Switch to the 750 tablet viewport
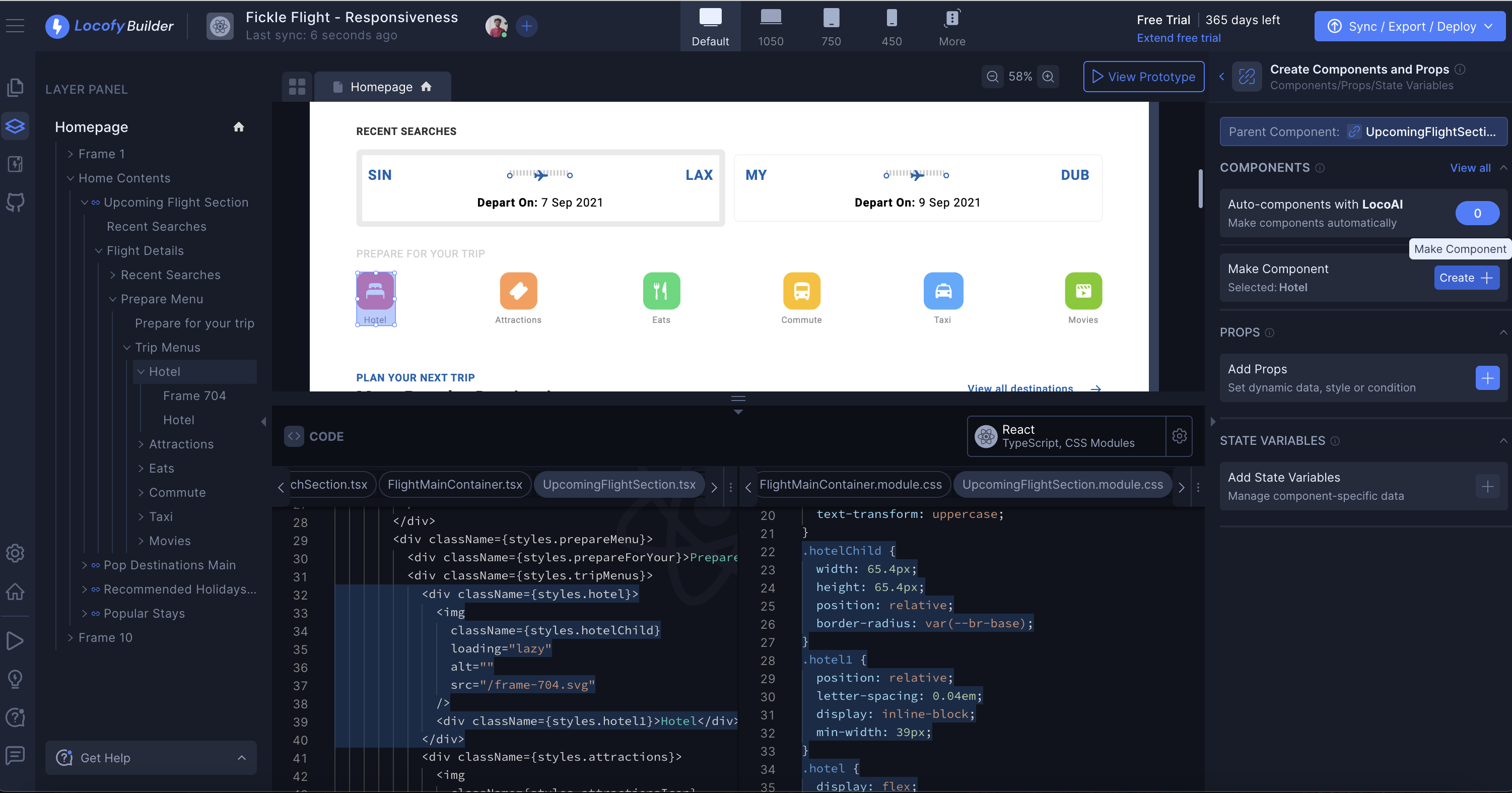The image size is (1512, 793). (x=831, y=26)
